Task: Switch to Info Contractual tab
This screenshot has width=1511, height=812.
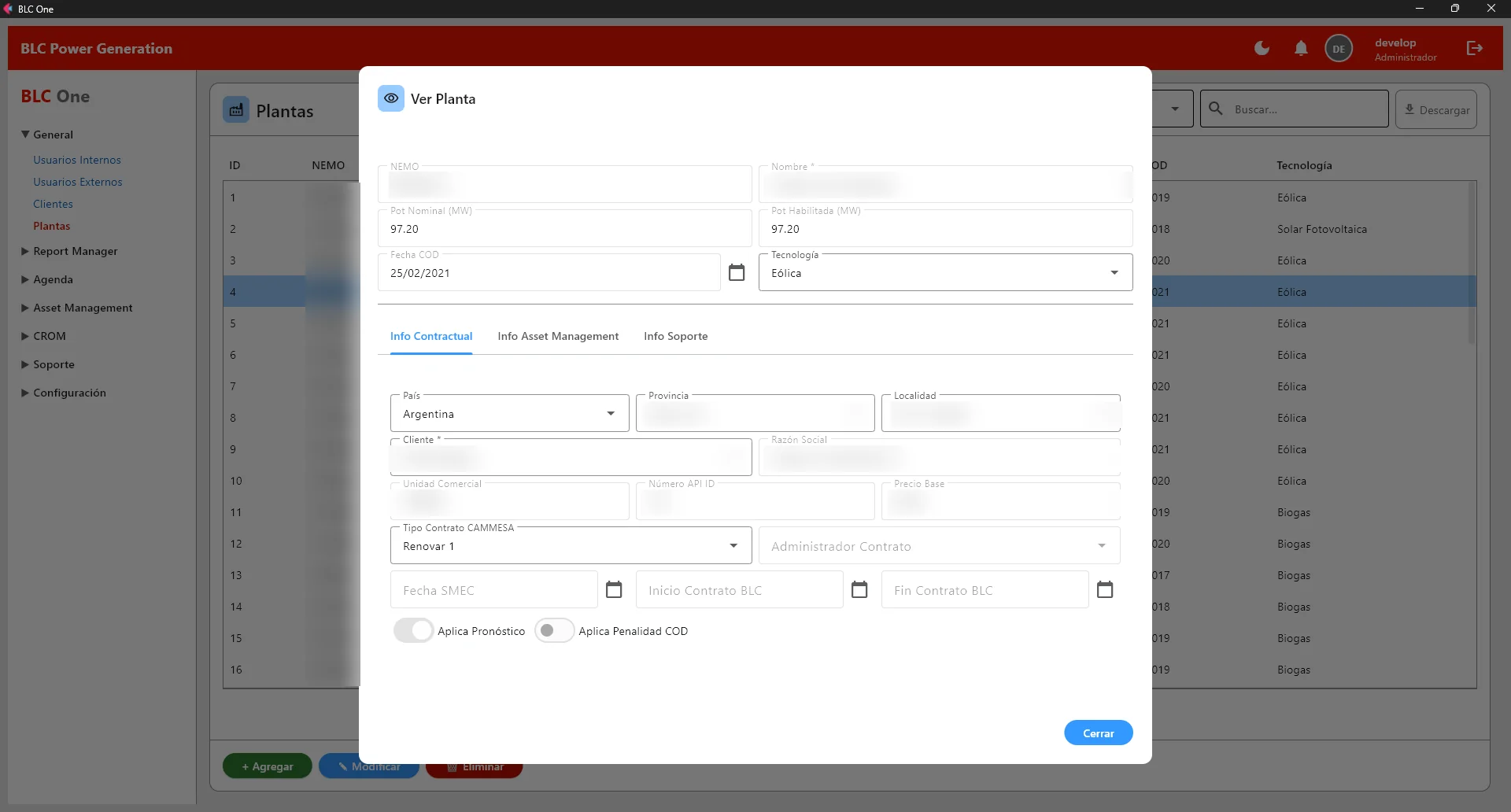Action: (x=431, y=336)
